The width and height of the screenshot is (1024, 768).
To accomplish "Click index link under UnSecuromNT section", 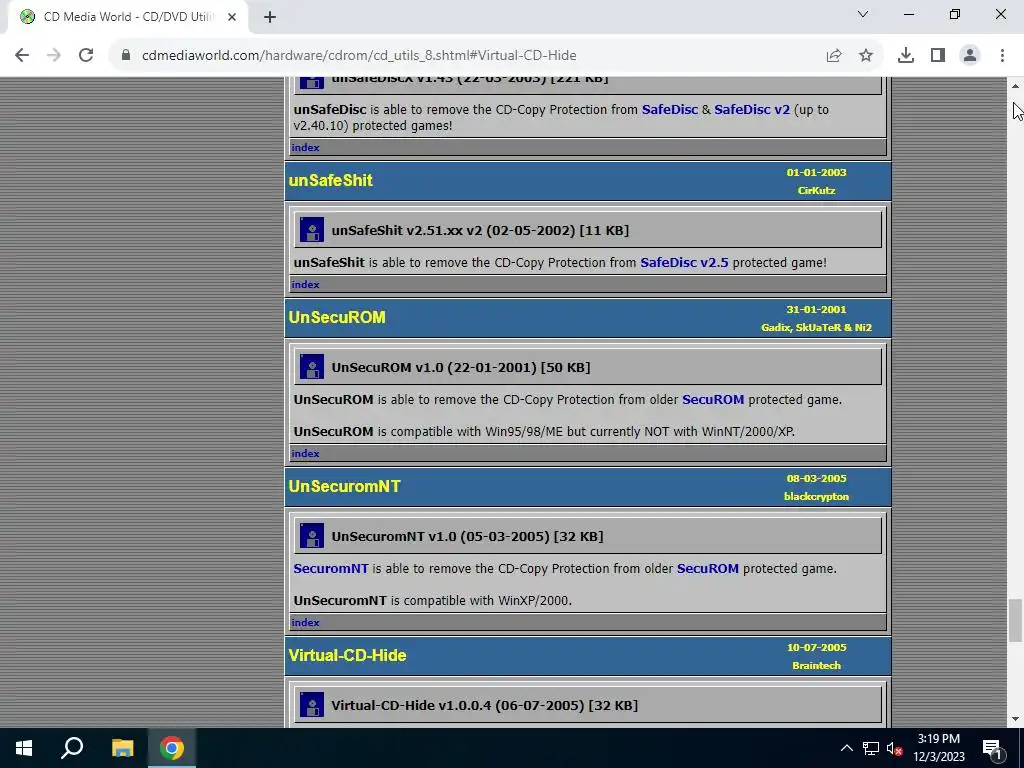I will point(305,623).
